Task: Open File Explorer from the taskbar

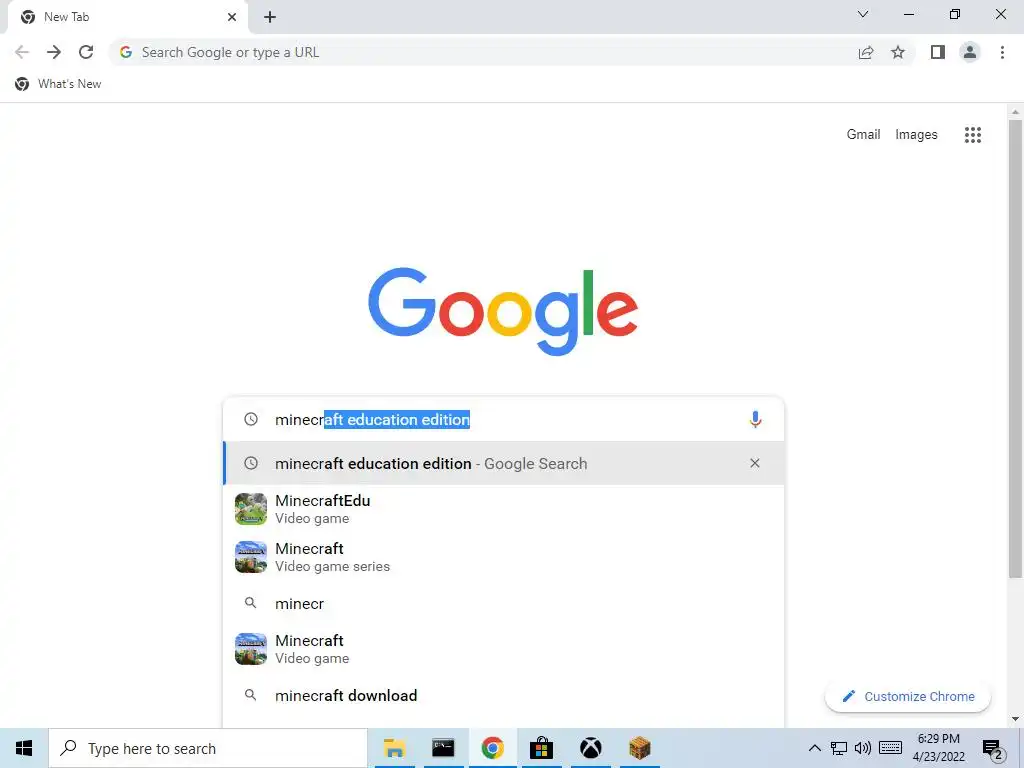Action: (394, 748)
